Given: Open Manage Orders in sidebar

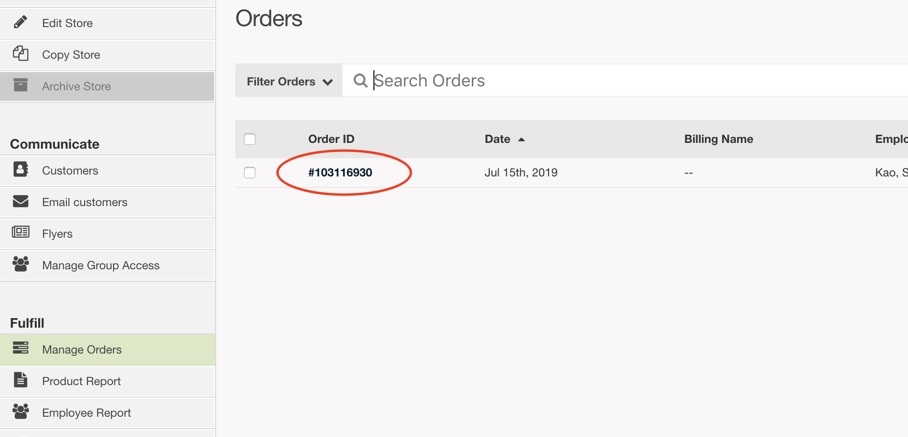Looking at the screenshot, I should (x=108, y=350).
